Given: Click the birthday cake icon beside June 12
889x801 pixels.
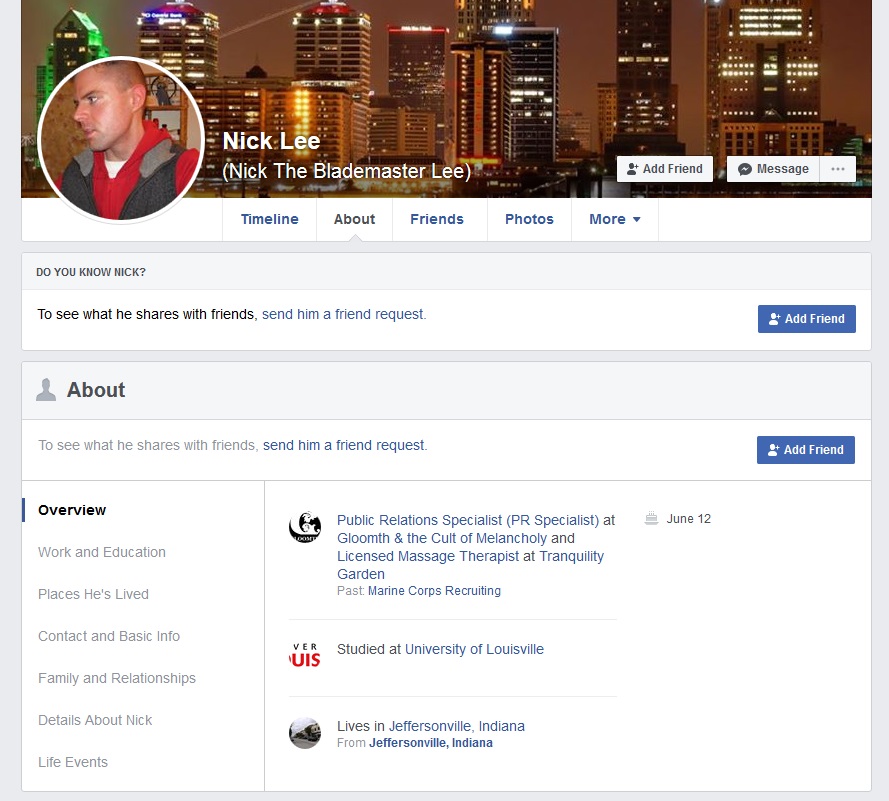Looking at the screenshot, I should coord(652,519).
